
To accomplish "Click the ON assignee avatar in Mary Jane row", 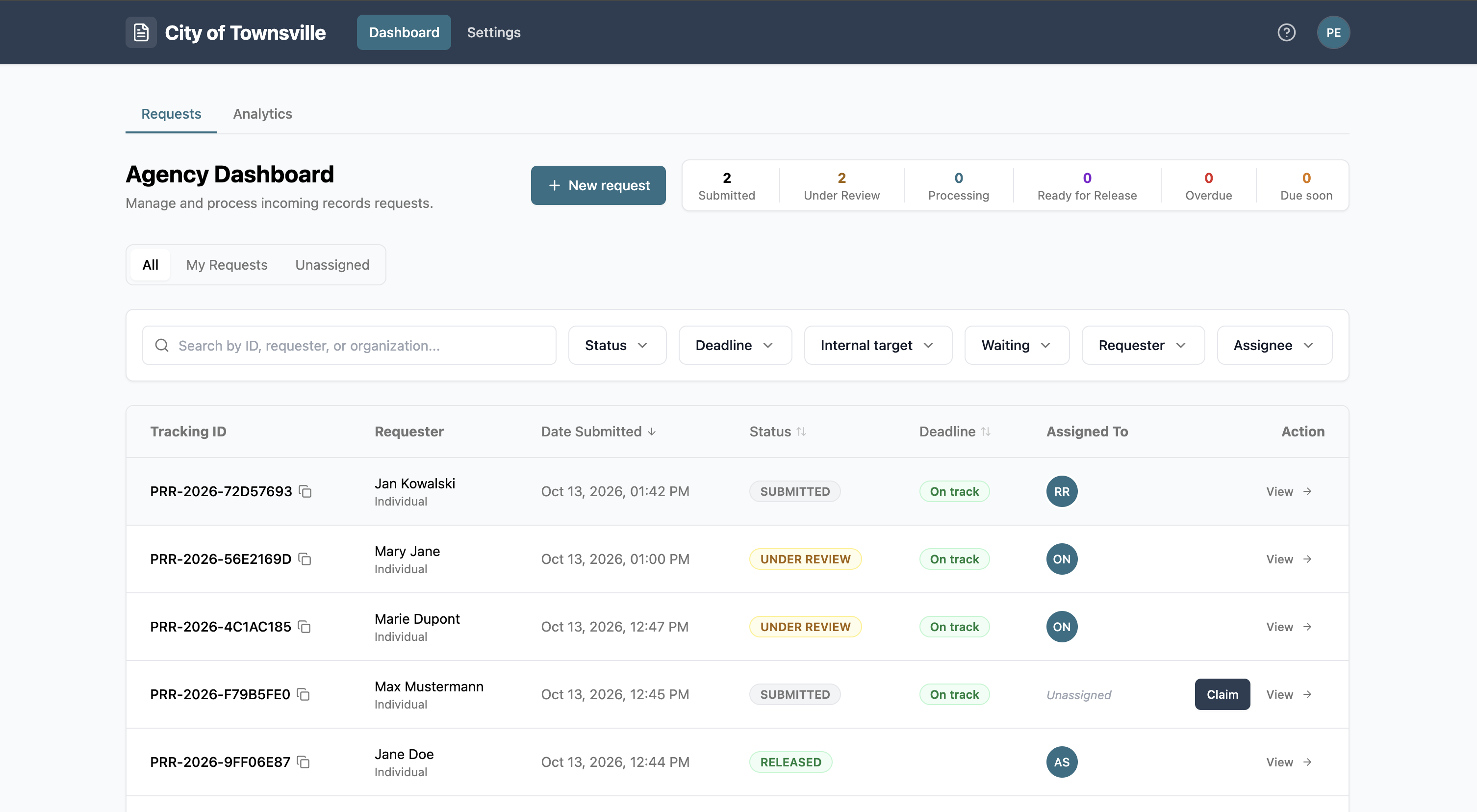I will pos(1061,559).
